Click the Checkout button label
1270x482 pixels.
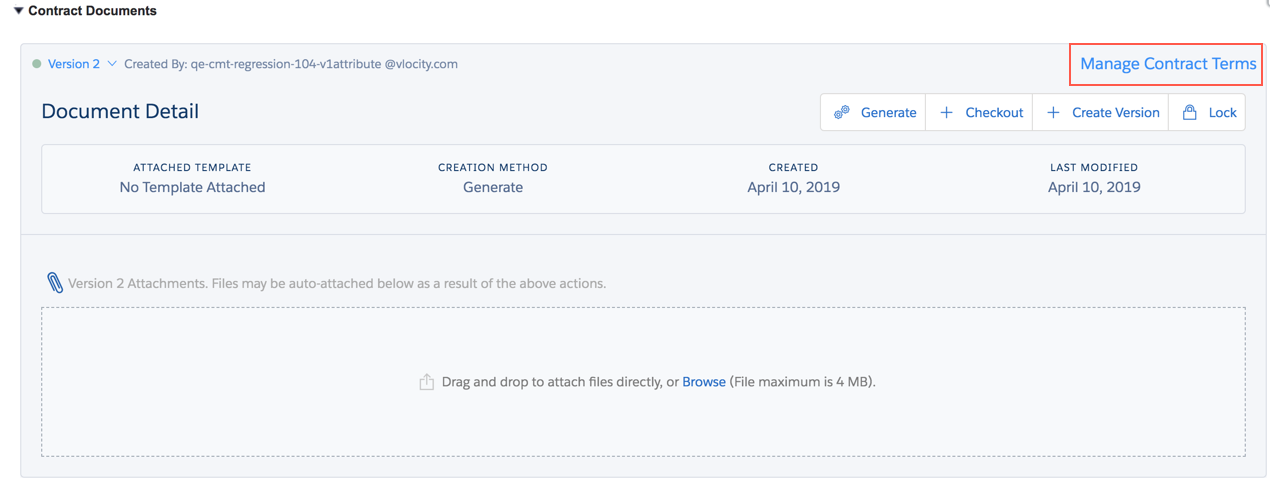pyautogui.click(x=994, y=112)
